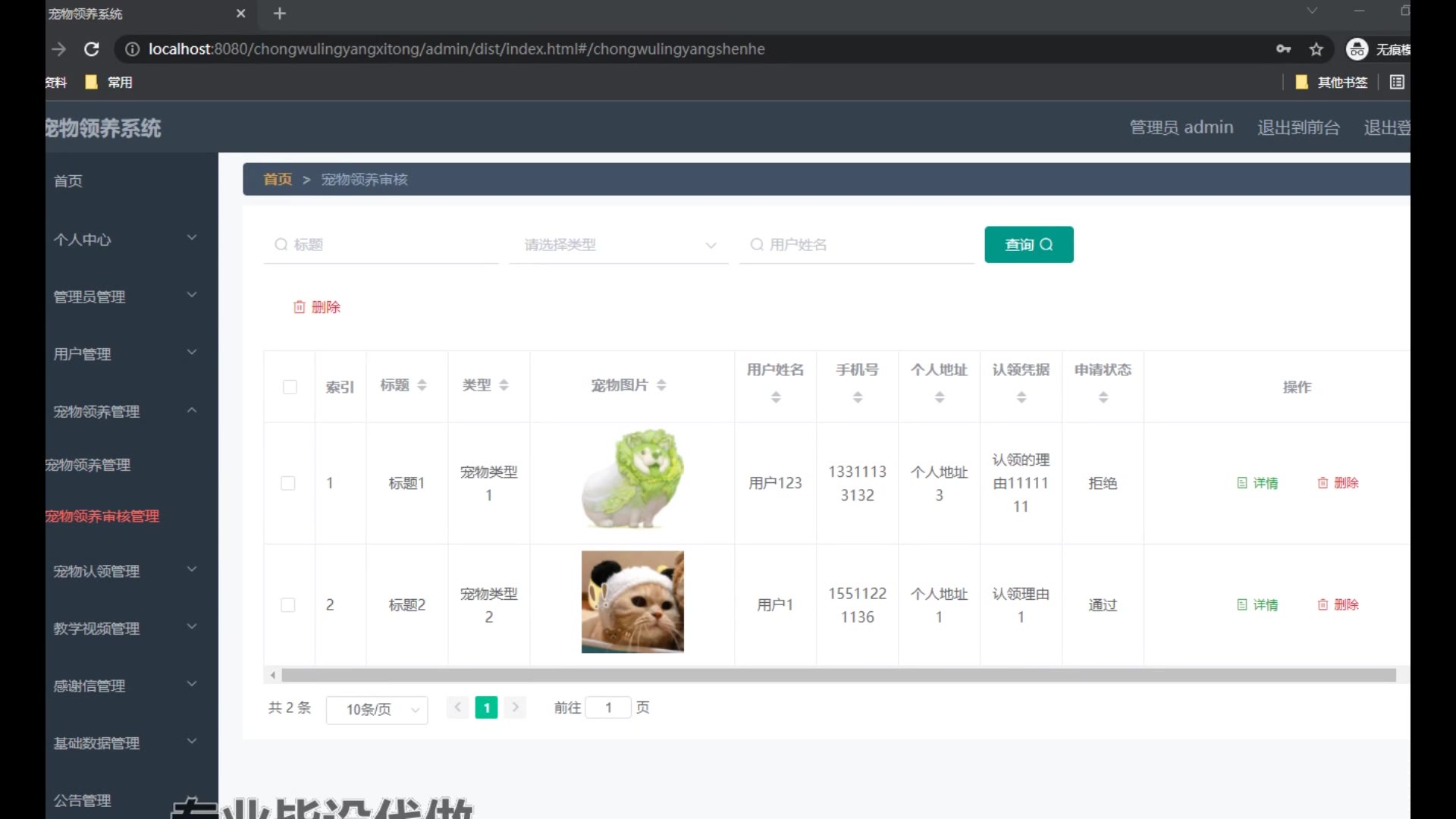Screen dimensions: 1456x819
Task: Sort table by 类型 column arrows
Action: point(504,385)
